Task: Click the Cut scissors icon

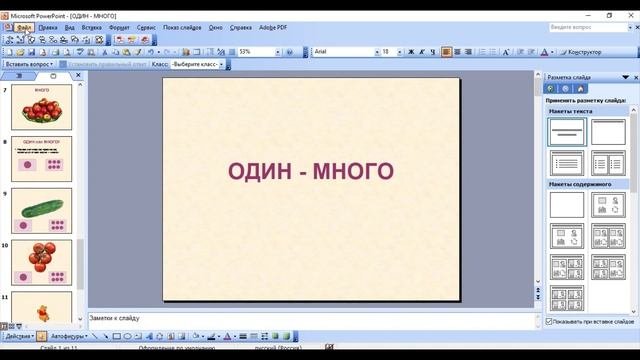Action: (x=105, y=52)
